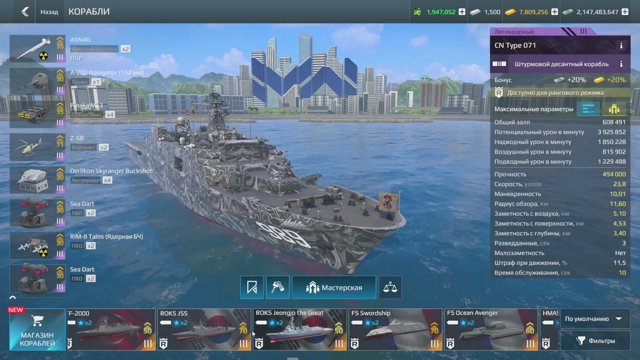Select the first Sea Dart air defense slot
This screenshot has width=640, height=360.
38,213
